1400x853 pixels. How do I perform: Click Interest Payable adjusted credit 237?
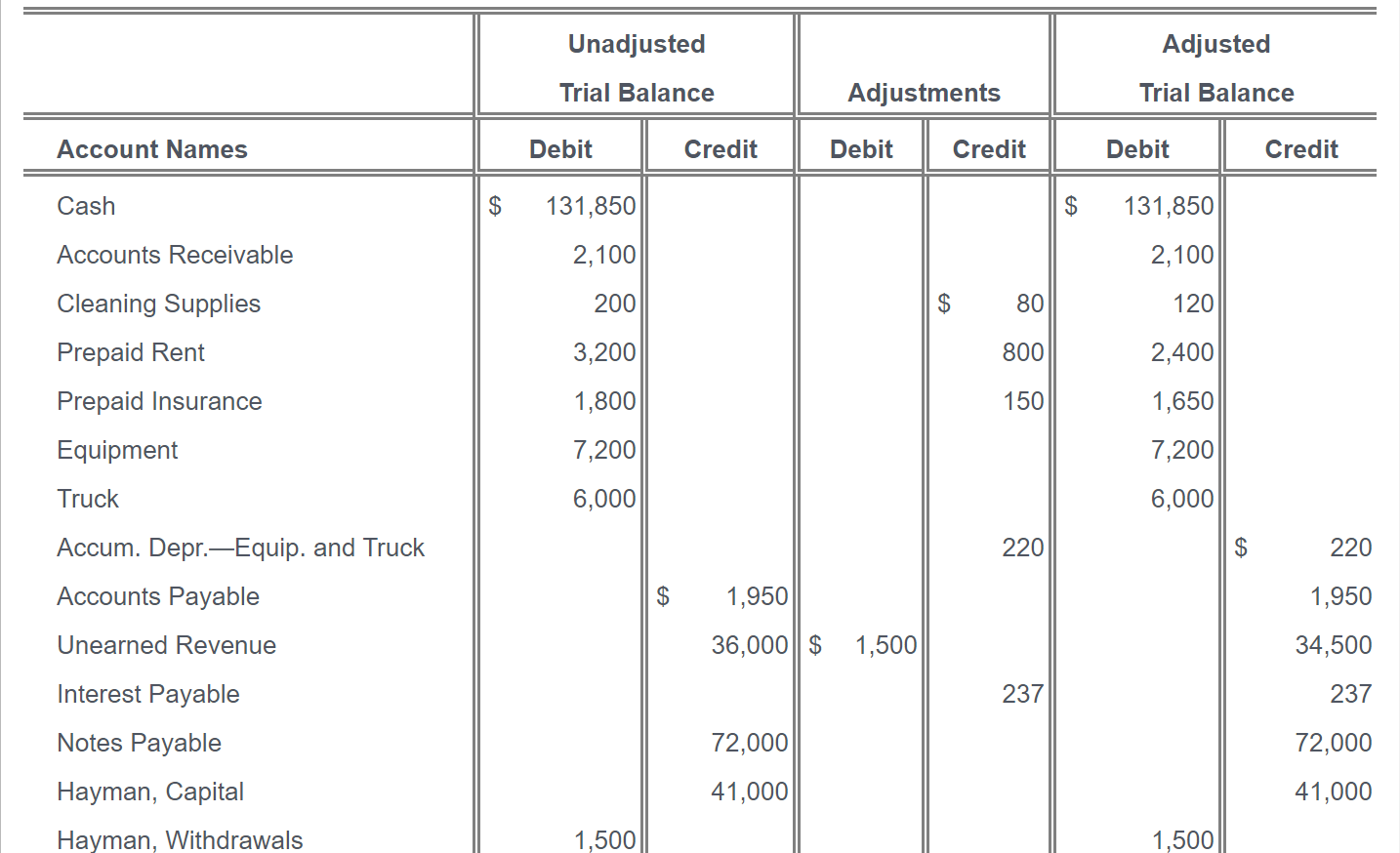pyautogui.click(x=1350, y=694)
